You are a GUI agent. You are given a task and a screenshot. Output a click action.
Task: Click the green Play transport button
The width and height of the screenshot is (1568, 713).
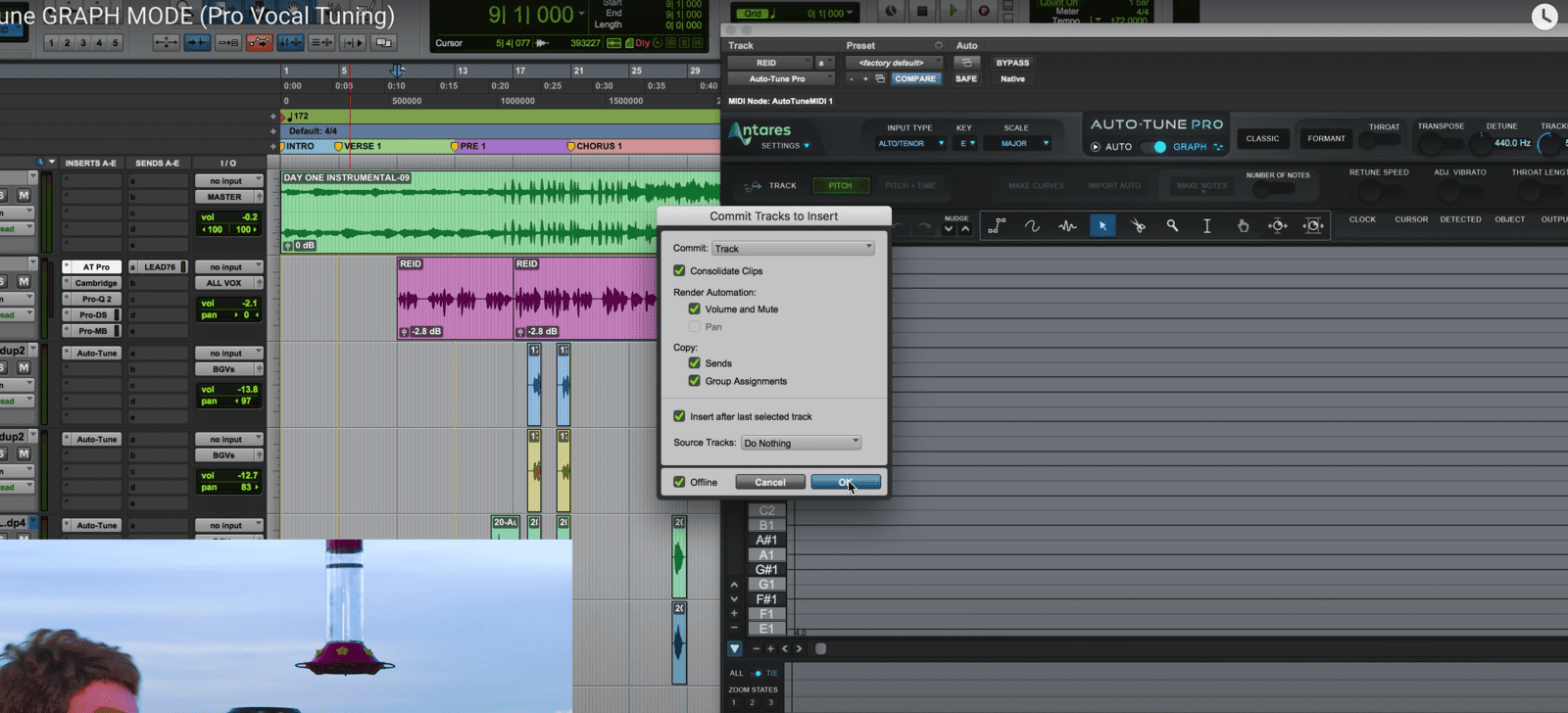tap(953, 11)
